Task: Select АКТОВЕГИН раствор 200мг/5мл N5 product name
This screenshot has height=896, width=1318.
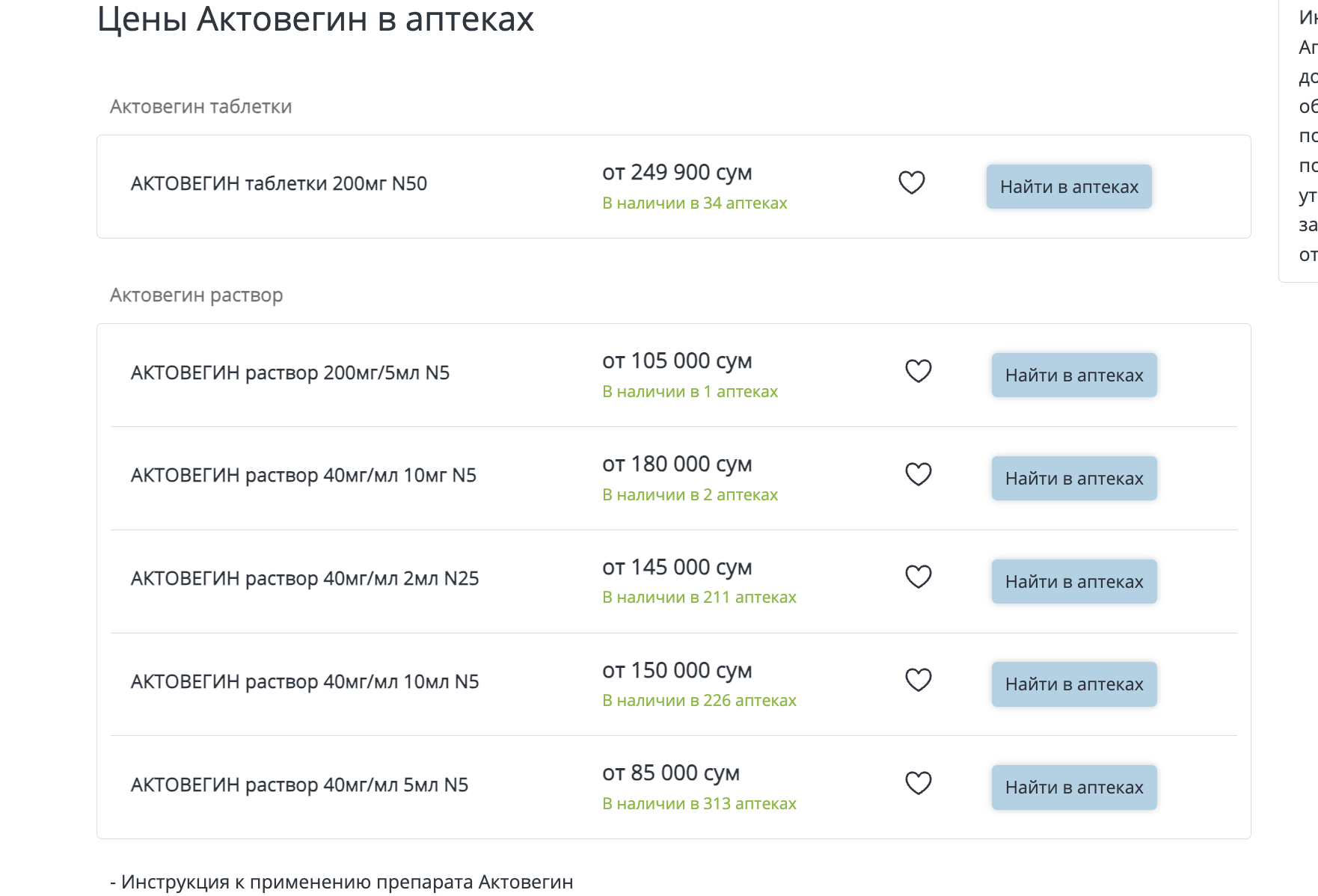Action: point(289,372)
